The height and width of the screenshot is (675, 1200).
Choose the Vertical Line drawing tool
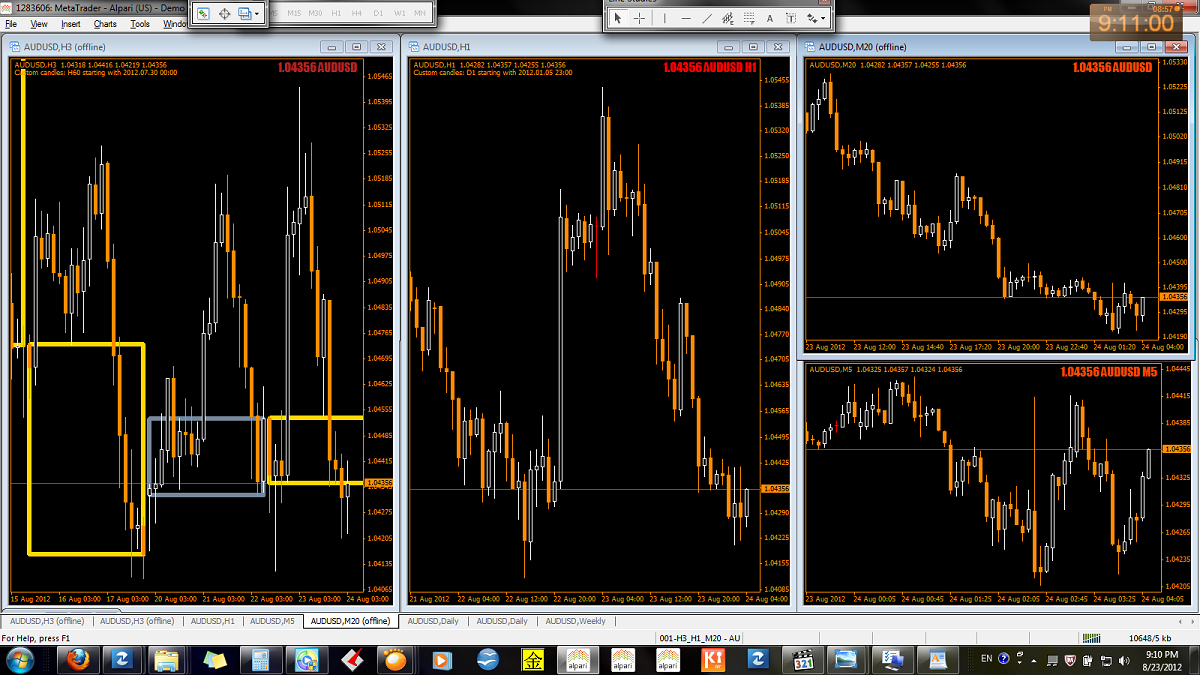(x=665, y=18)
